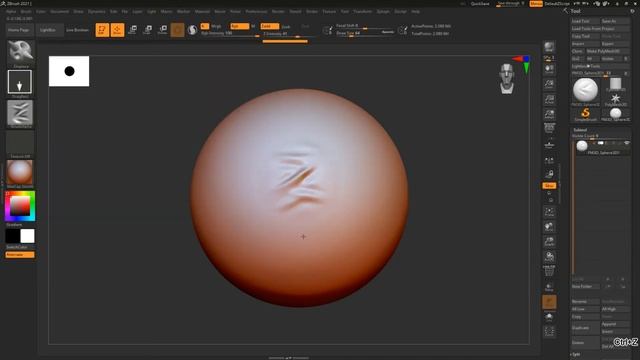The image size is (640, 360).
Task: Toggle Edit mode button
Action: click(x=102, y=30)
